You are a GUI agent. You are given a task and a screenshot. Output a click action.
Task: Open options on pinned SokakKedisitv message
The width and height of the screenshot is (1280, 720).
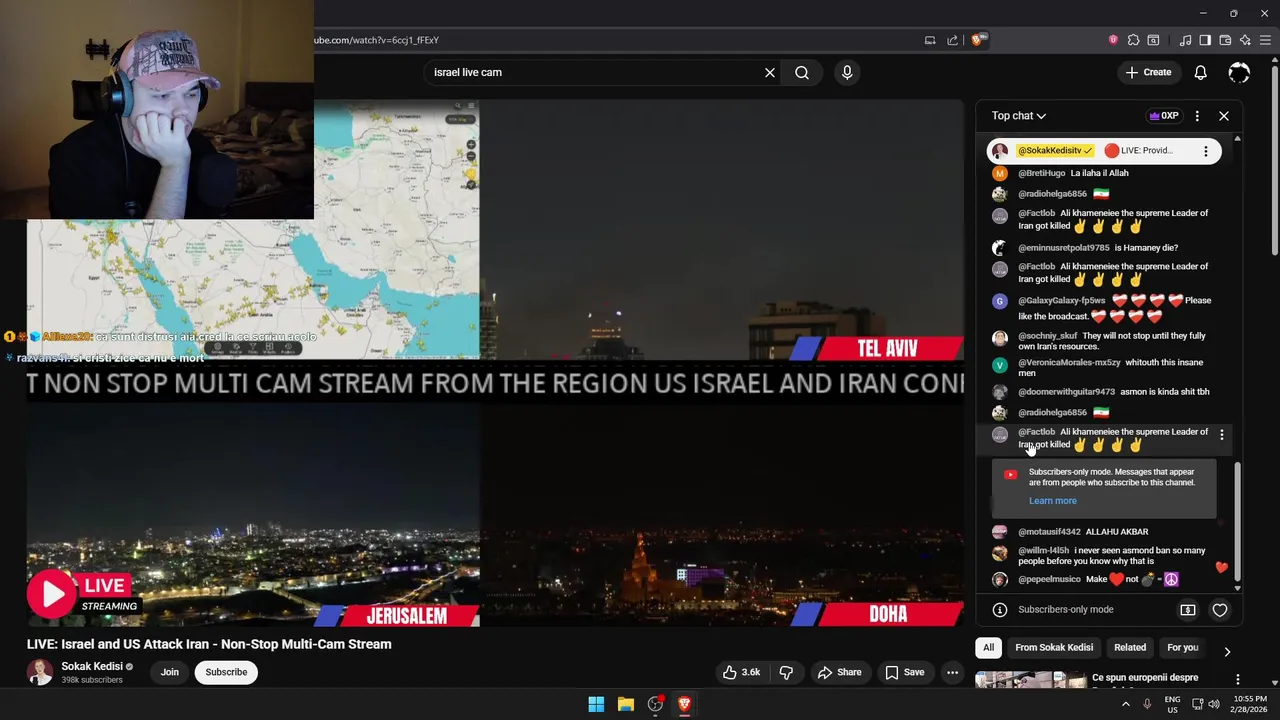(x=1206, y=151)
